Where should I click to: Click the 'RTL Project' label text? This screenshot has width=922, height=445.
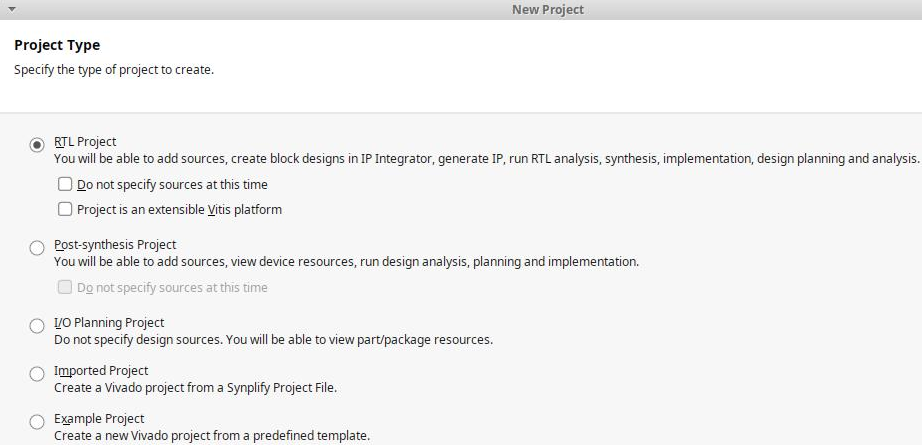point(85,142)
